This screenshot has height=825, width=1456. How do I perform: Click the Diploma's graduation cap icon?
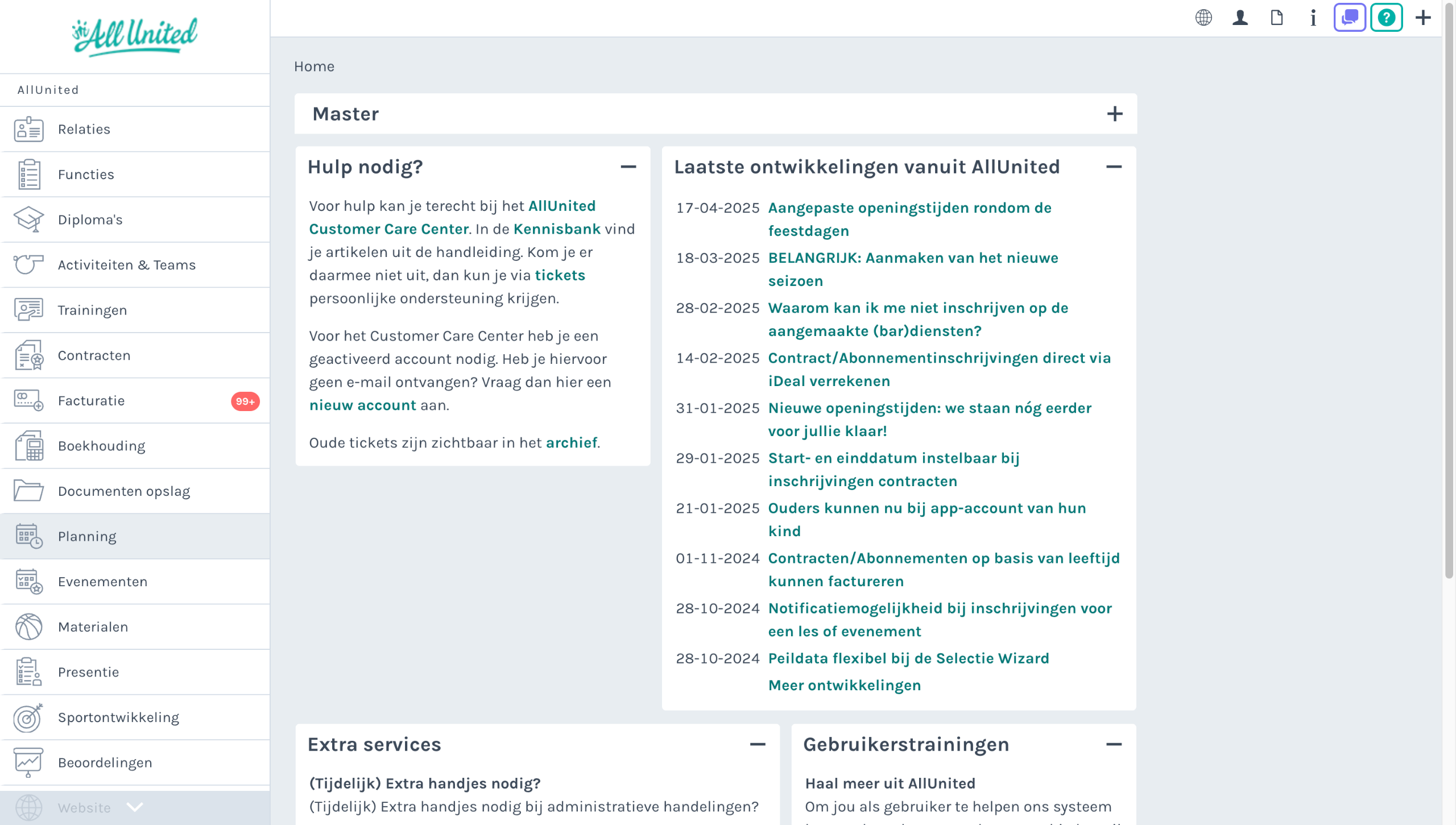tap(28, 219)
